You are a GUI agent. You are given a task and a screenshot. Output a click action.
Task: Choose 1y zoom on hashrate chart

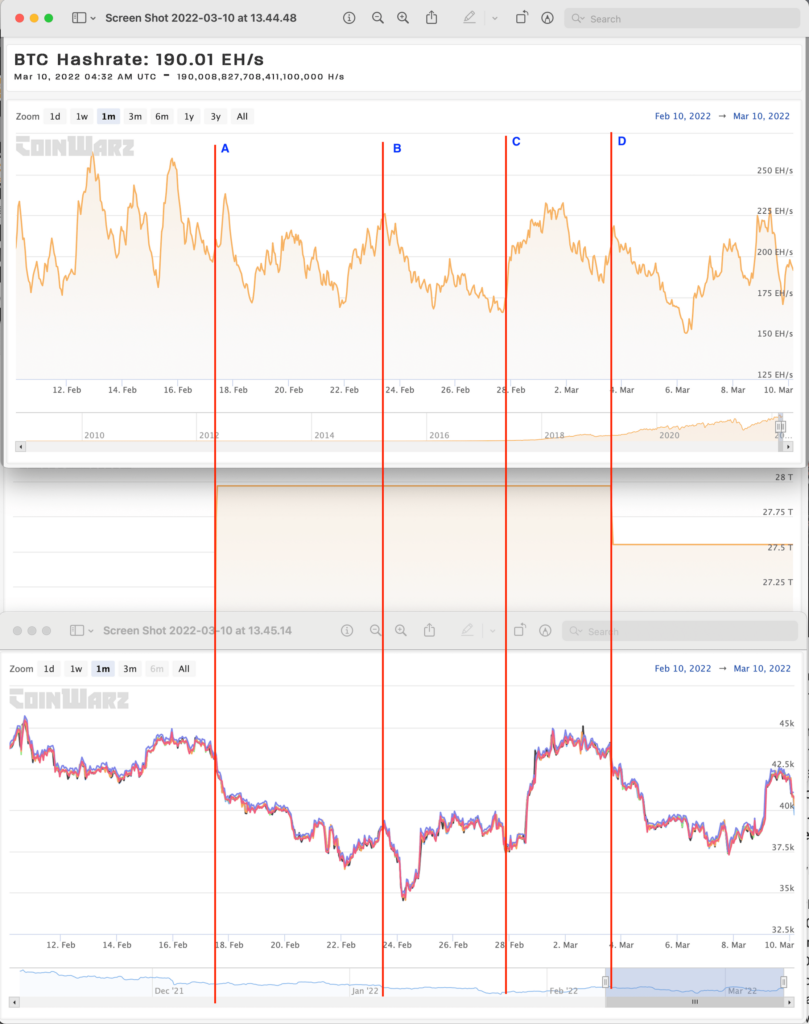click(x=188, y=116)
